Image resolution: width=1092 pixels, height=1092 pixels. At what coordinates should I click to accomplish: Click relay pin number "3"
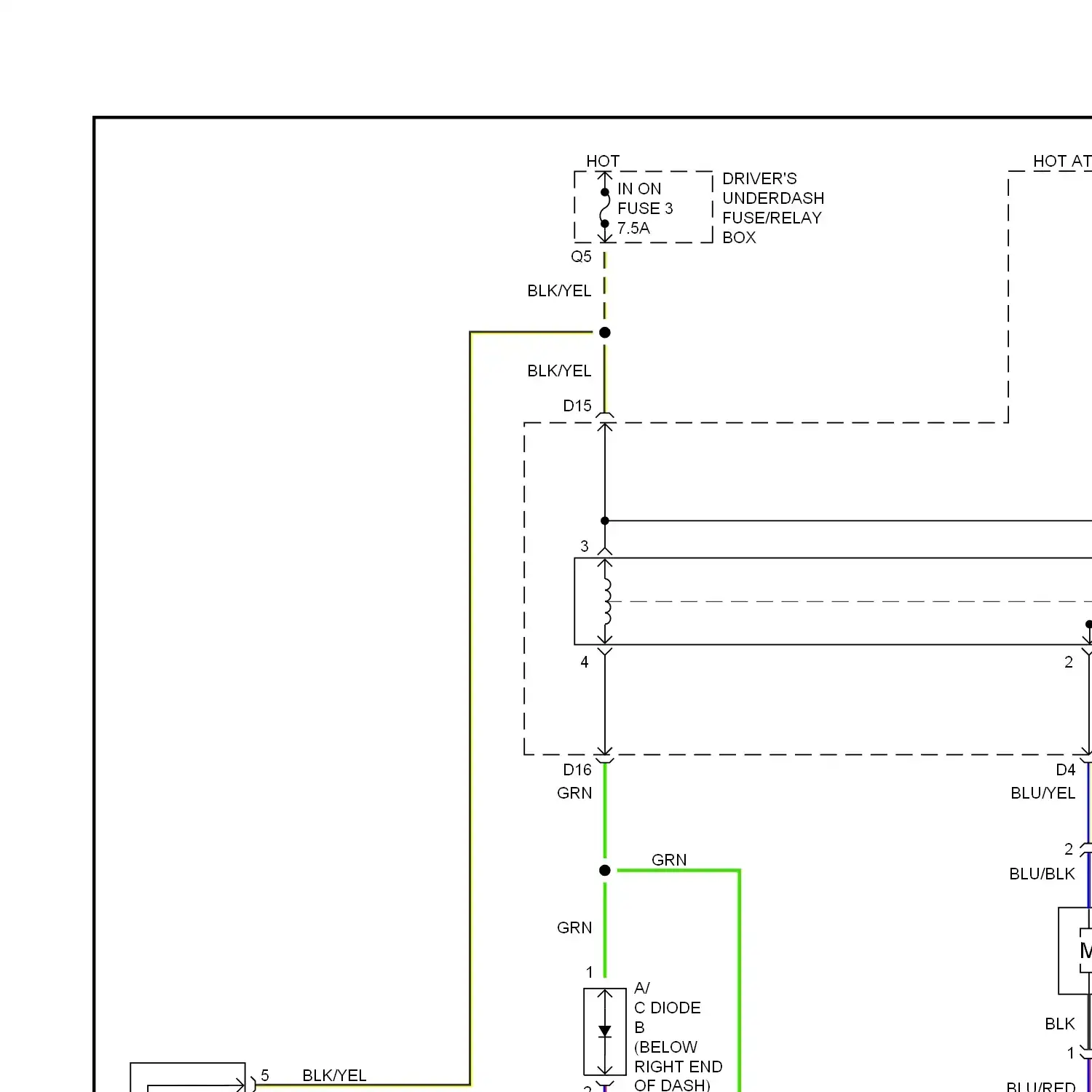(585, 546)
